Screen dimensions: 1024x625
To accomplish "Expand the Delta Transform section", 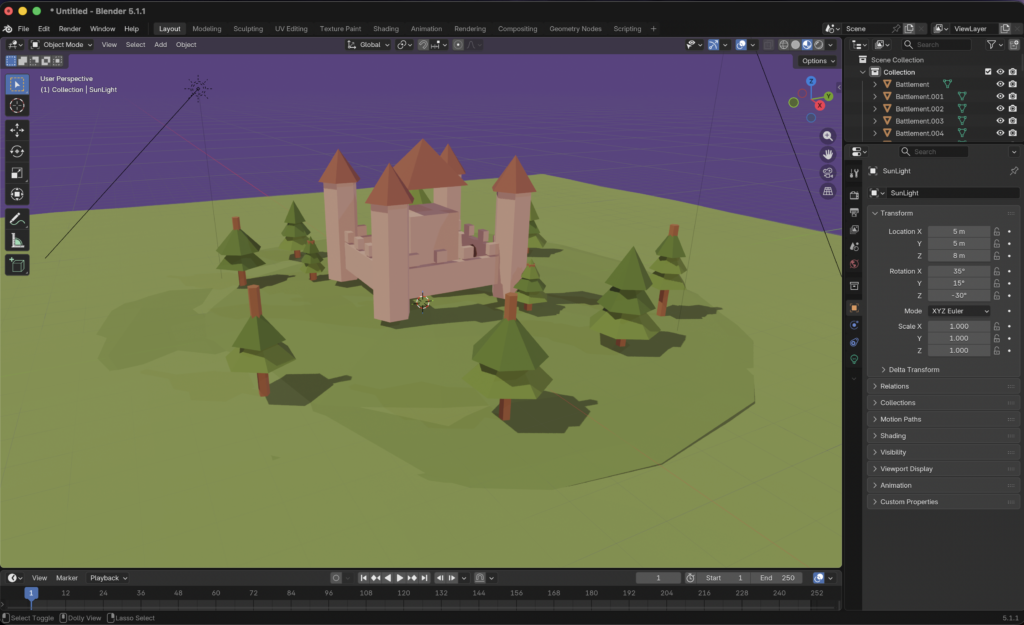I will coord(913,370).
